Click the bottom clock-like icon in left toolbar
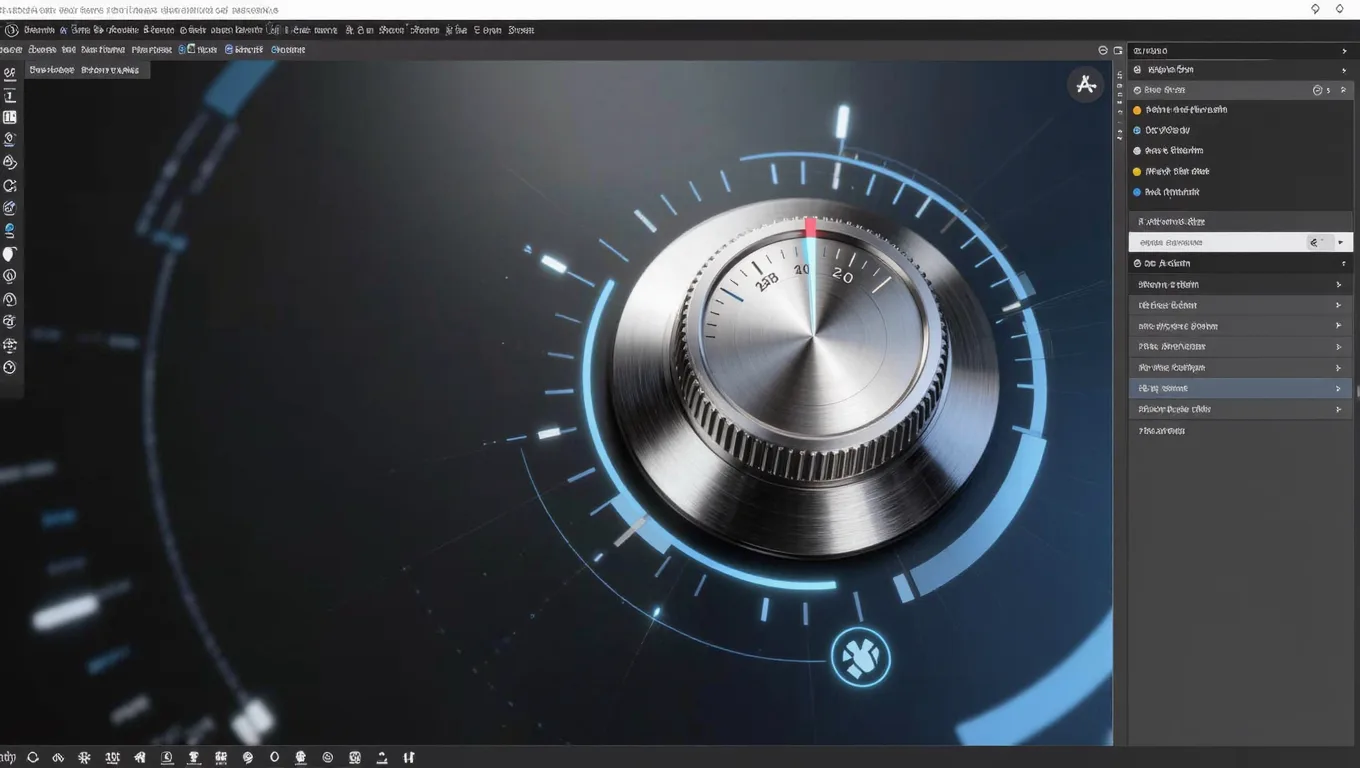Viewport: 1360px width, 768px height. [10, 367]
